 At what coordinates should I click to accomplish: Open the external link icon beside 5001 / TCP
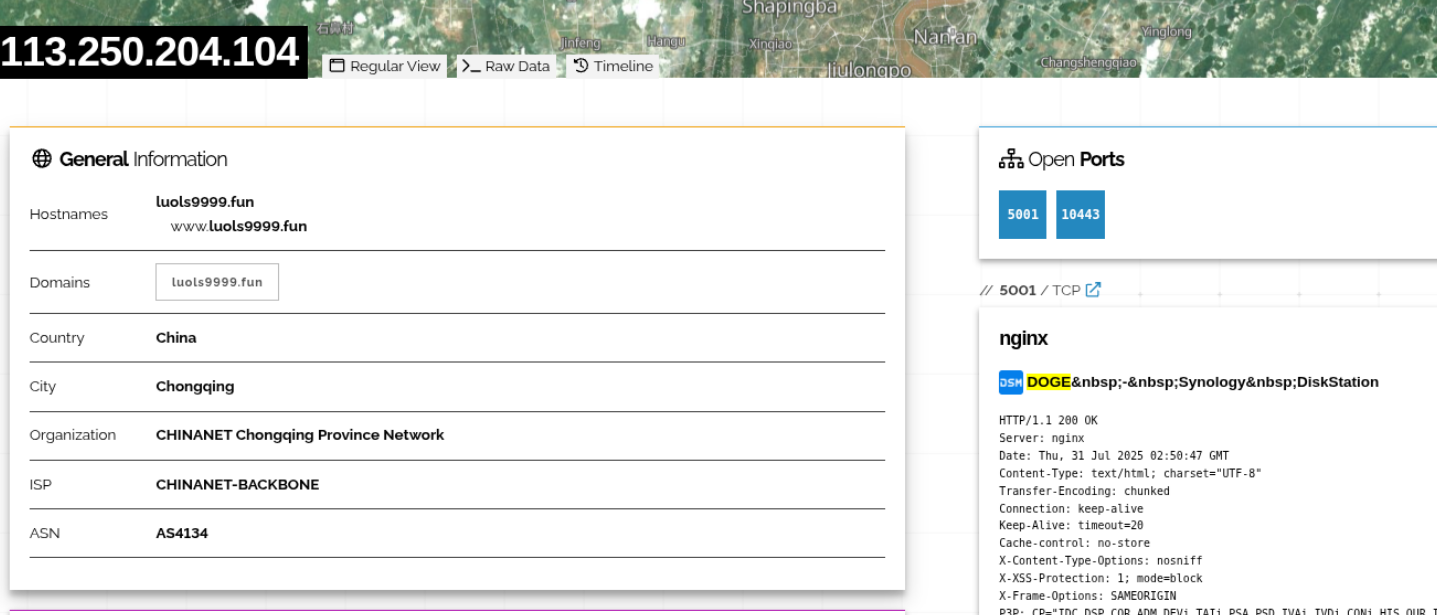[x=1093, y=290]
